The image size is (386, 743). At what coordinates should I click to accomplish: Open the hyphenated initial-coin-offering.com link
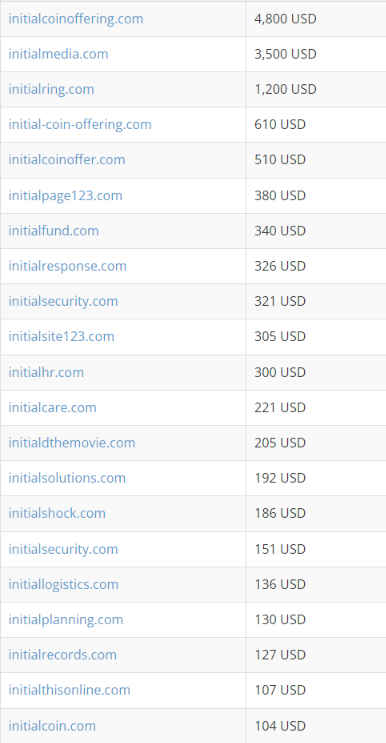tap(80, 125)
